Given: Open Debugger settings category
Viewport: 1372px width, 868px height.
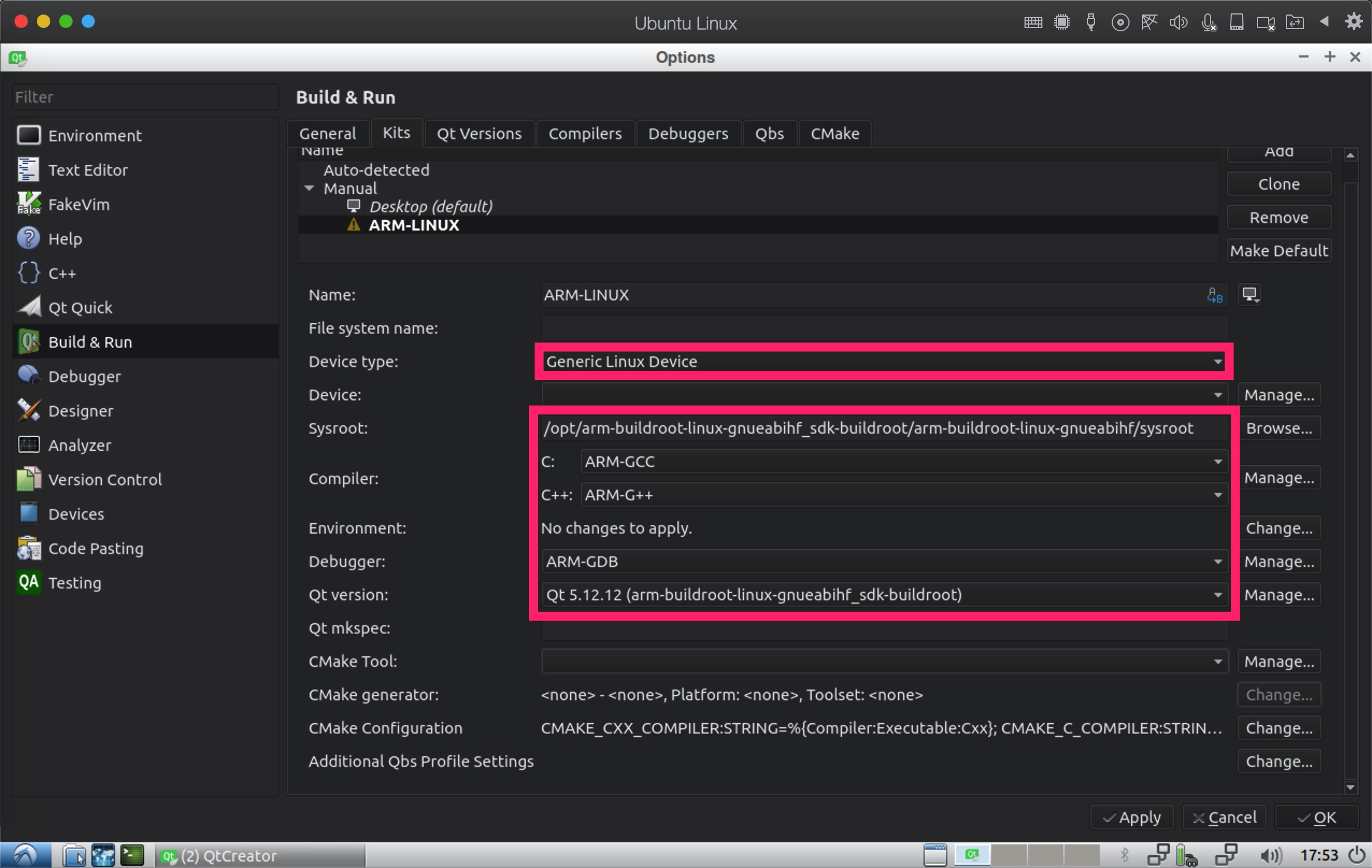Looking at the screenshot, I should pyautogui.click(x=145, y=376).
